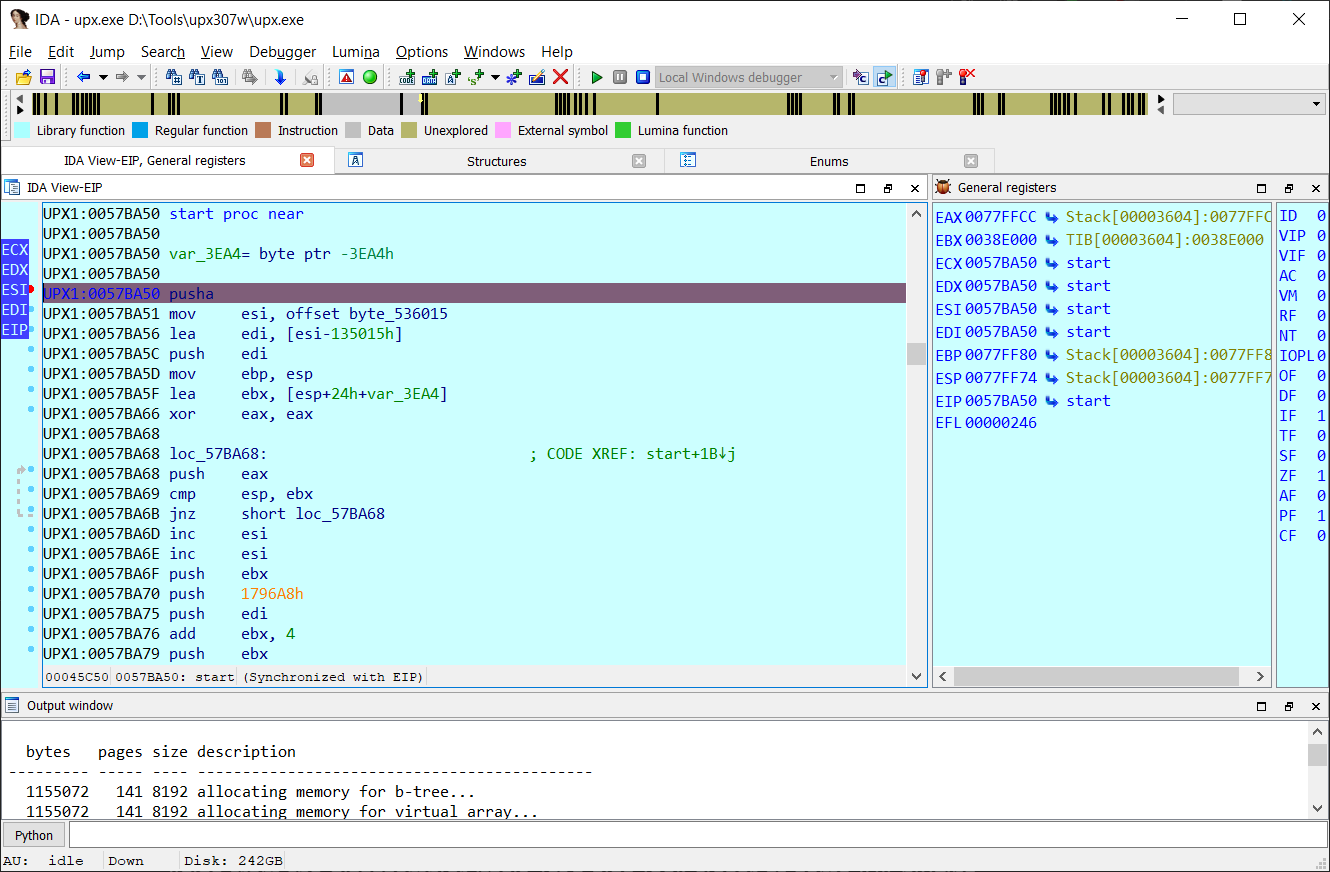Toggle breakpoint dot at add ebx, 4
1330x872 pixels.
32,630
